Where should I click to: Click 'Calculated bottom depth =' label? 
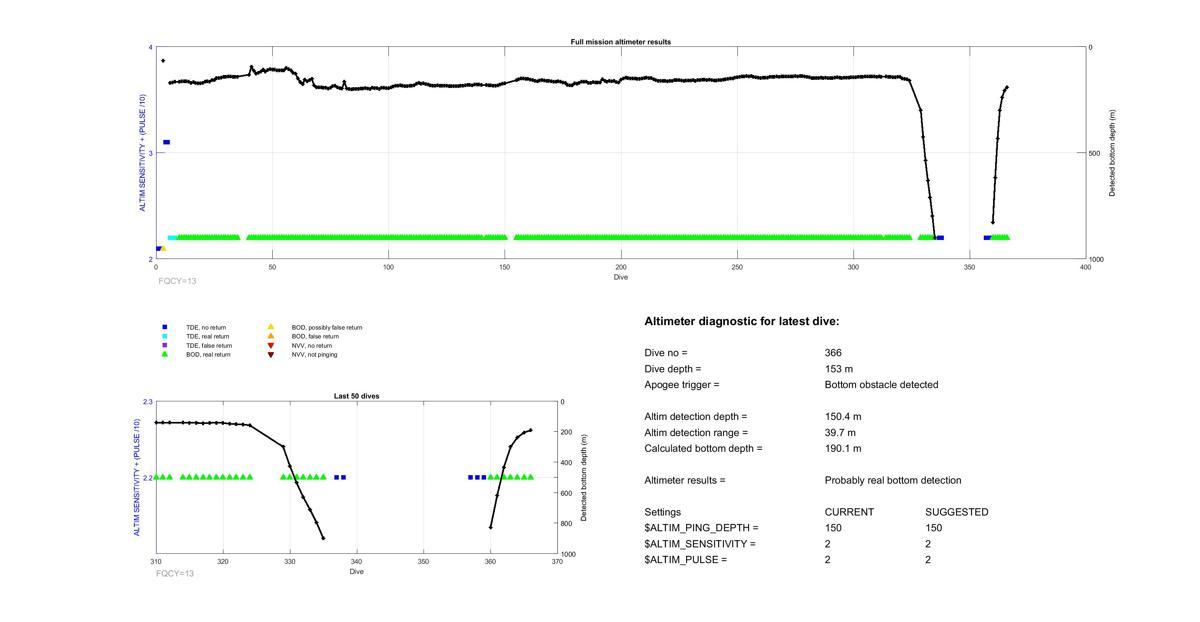point(703,448)
